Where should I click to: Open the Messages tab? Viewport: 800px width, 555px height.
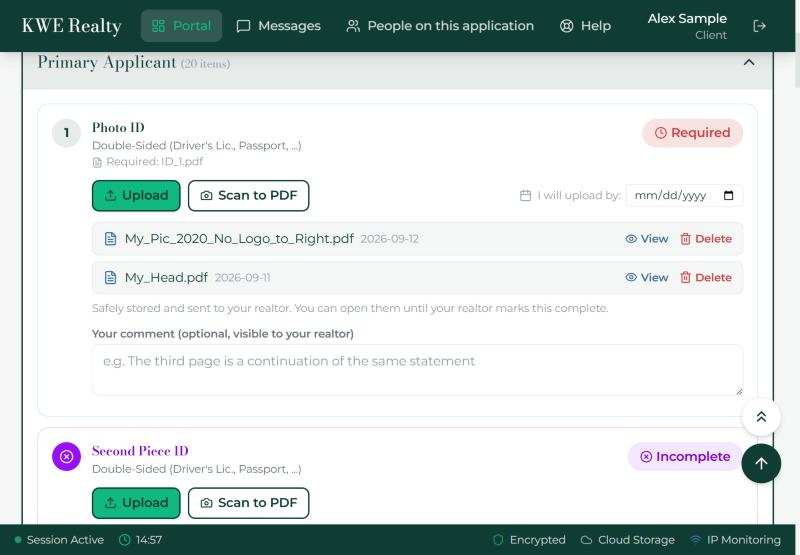(279, 26)
